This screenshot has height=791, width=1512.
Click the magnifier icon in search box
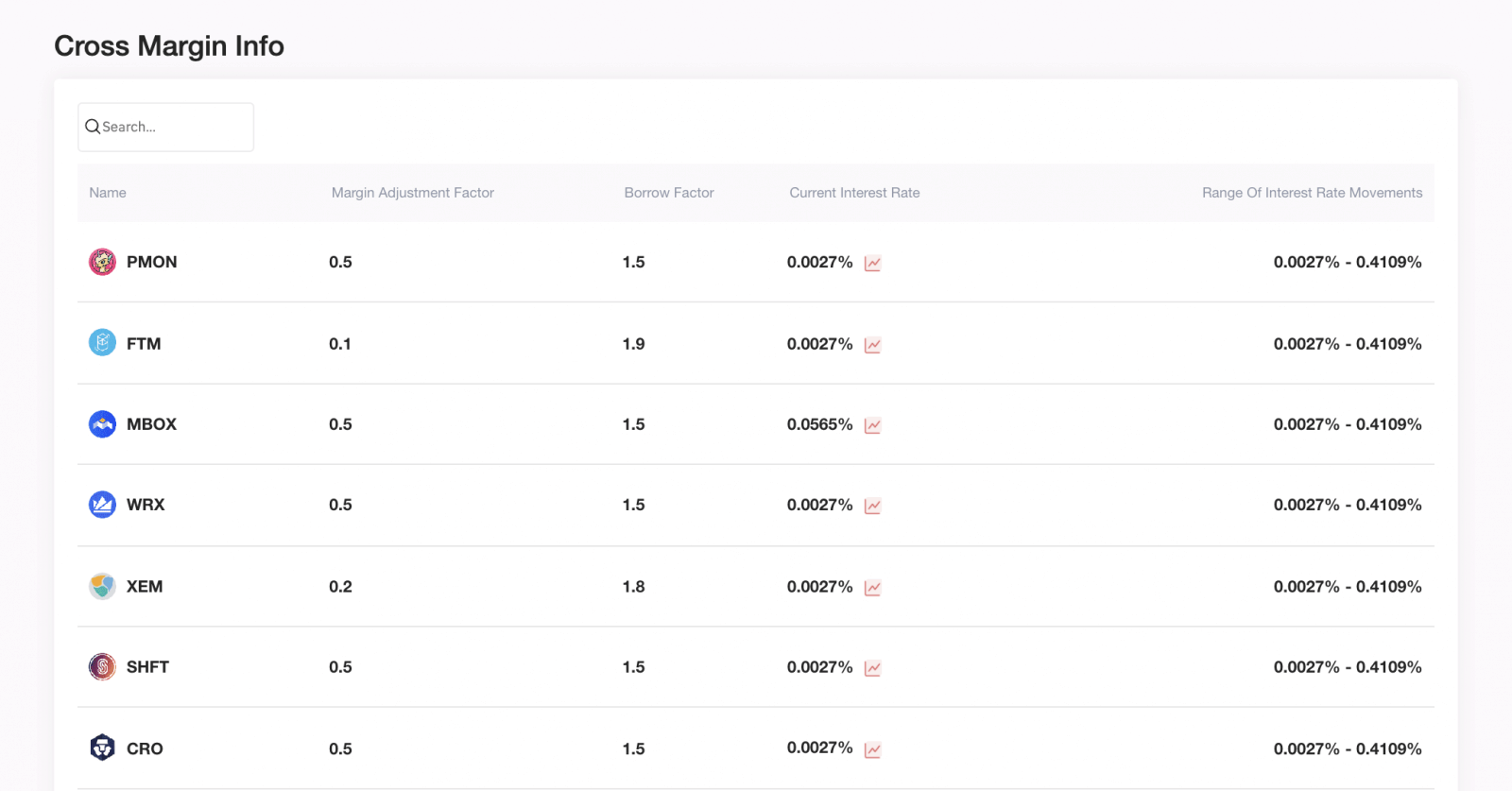(93, 127)
